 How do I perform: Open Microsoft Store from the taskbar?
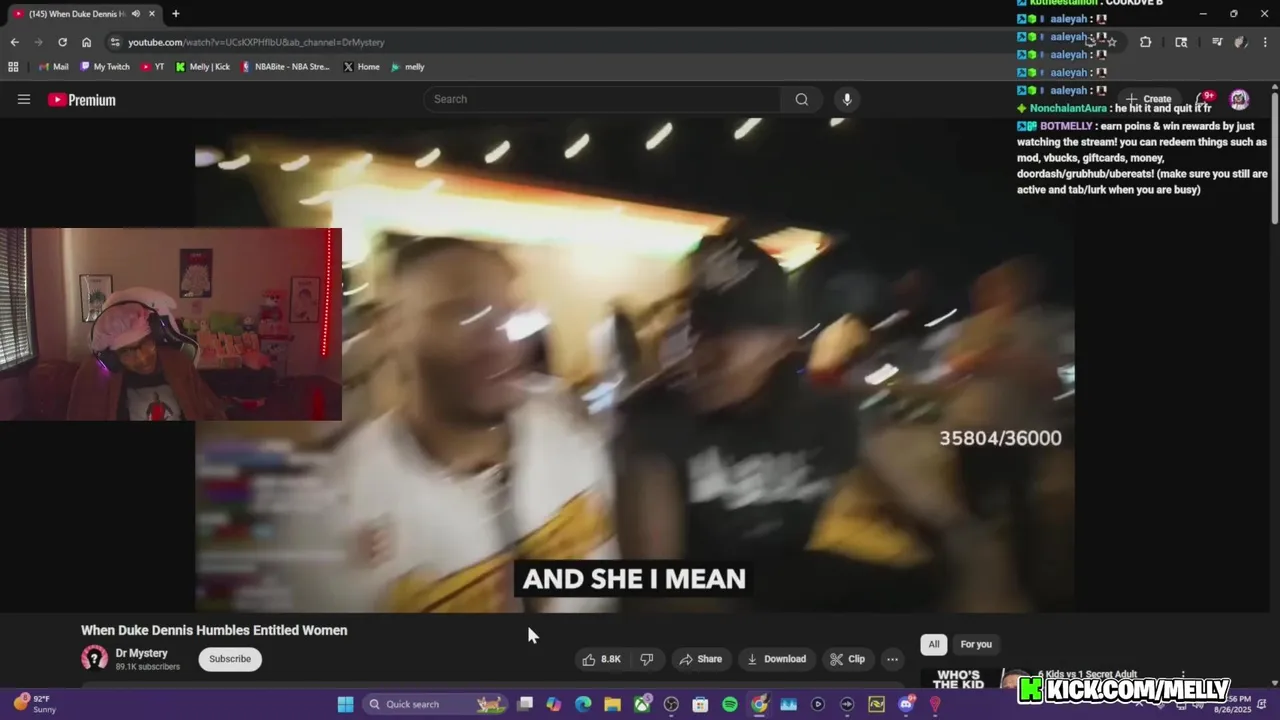point(700,704)
